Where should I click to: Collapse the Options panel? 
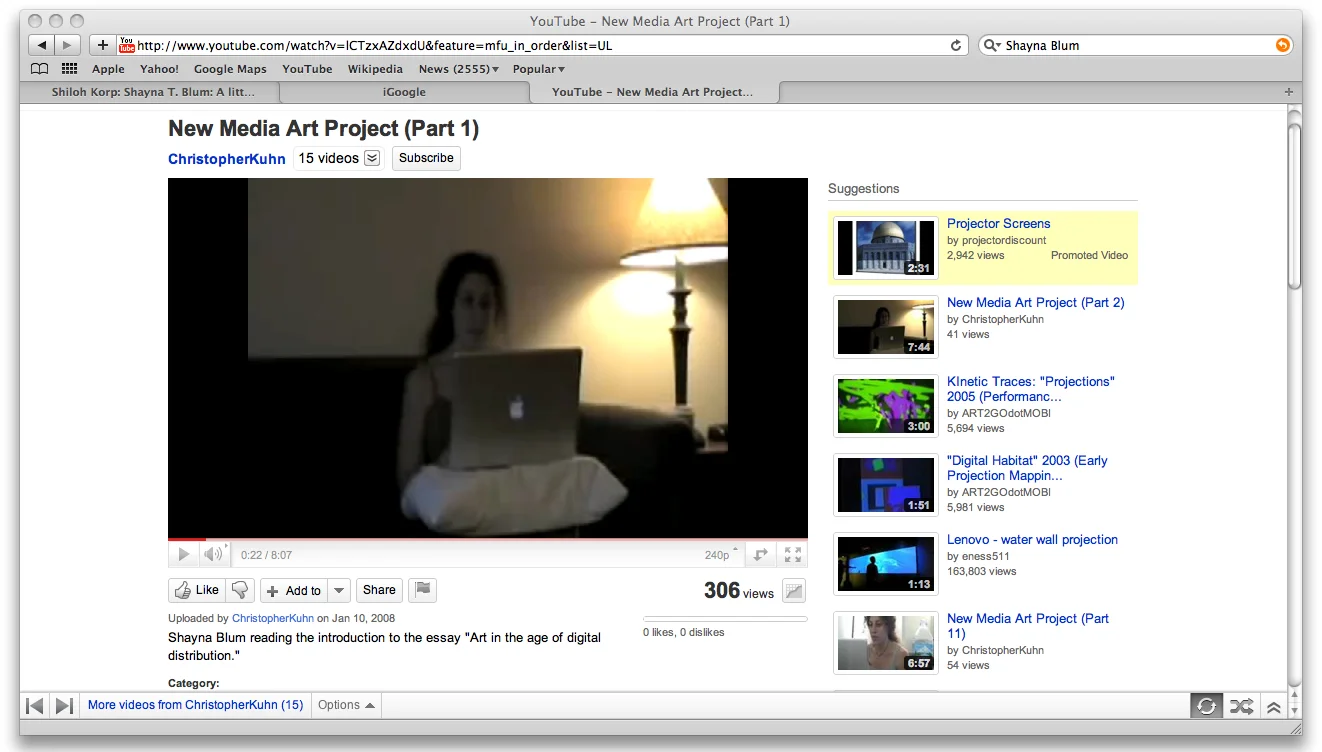coord(345,705)
